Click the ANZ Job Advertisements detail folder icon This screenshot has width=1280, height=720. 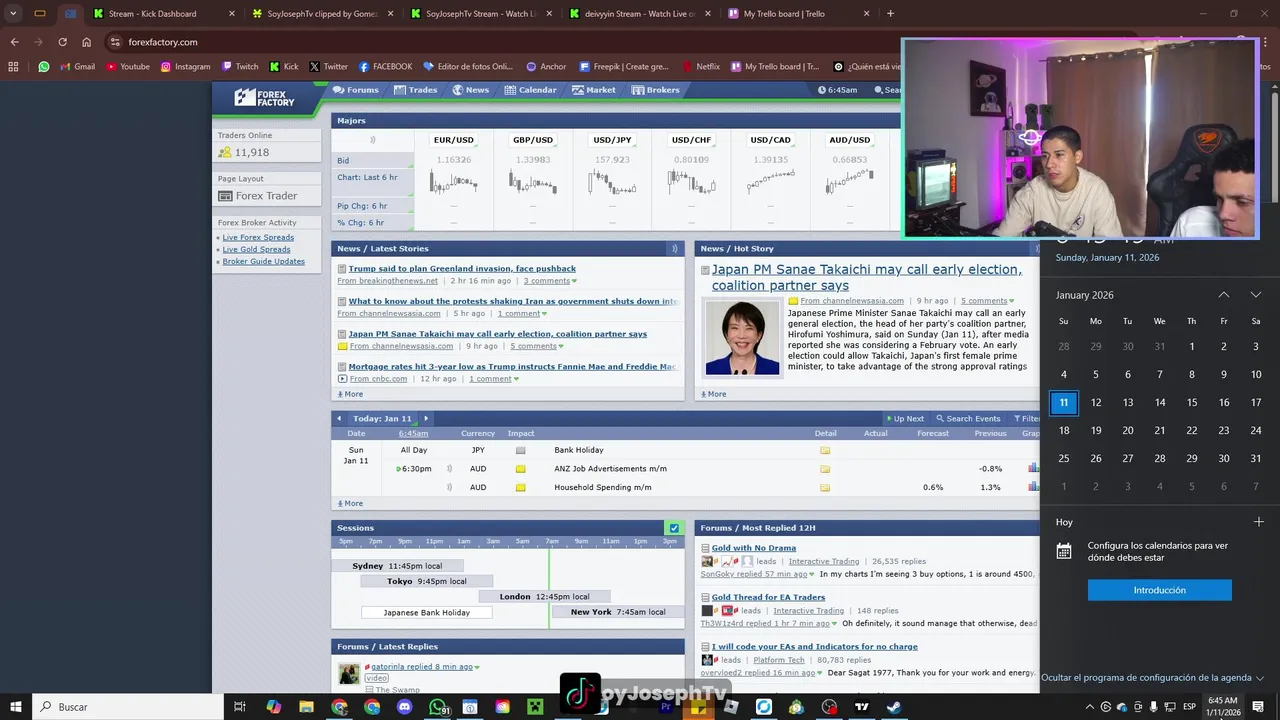(x=825, y=469)
